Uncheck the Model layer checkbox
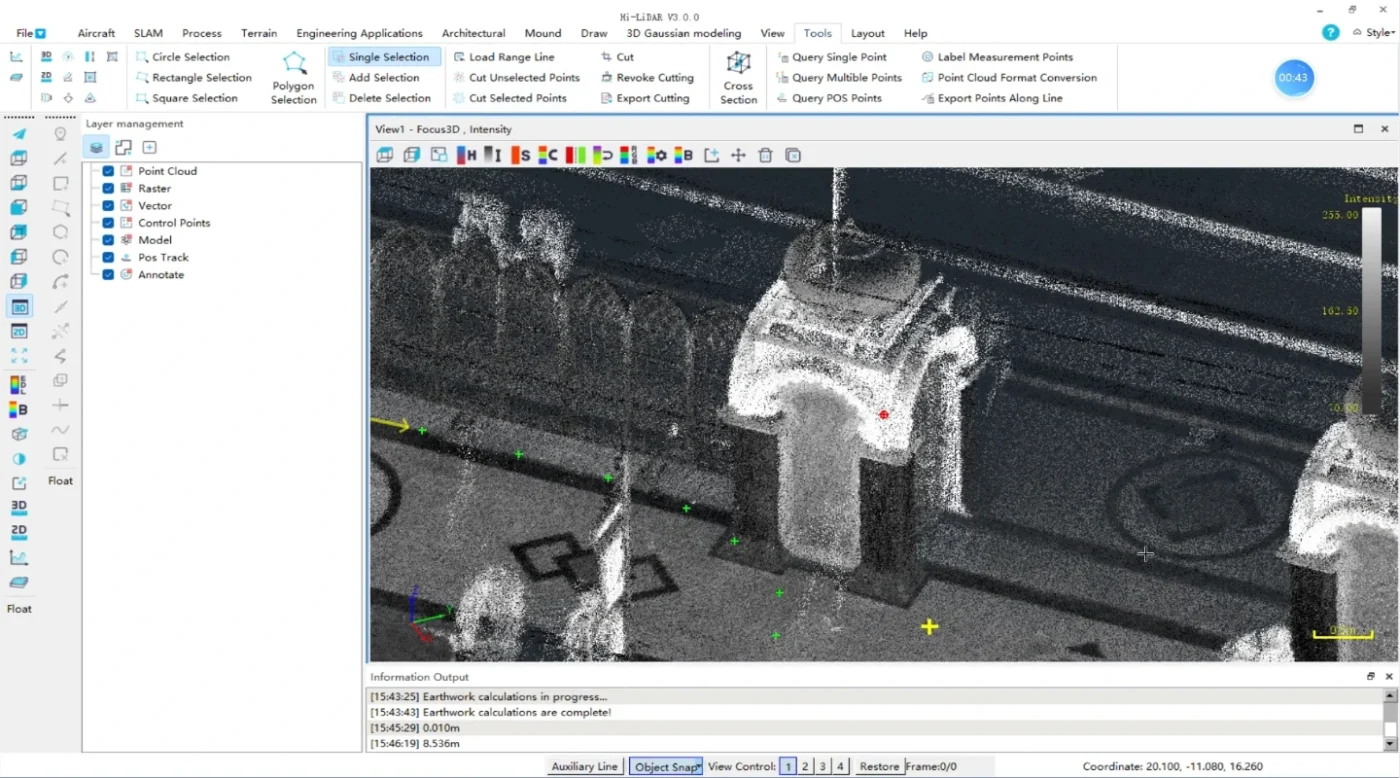 [x=108, y=240]
